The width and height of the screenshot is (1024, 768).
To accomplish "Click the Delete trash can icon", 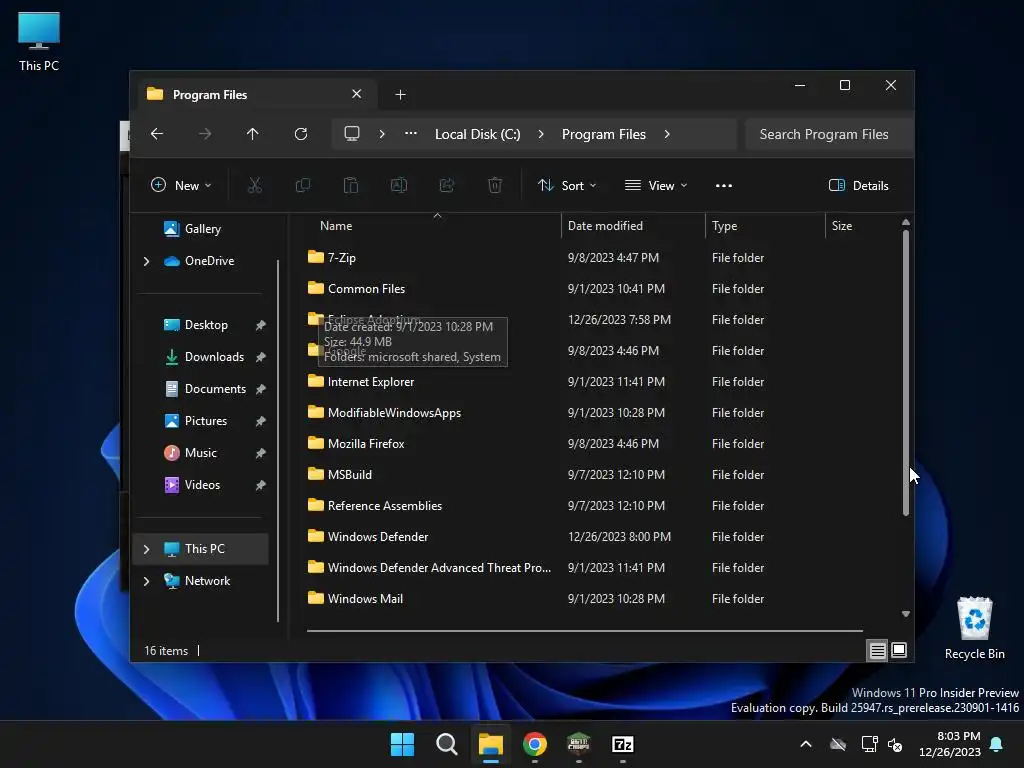I will tap(495, 185).
